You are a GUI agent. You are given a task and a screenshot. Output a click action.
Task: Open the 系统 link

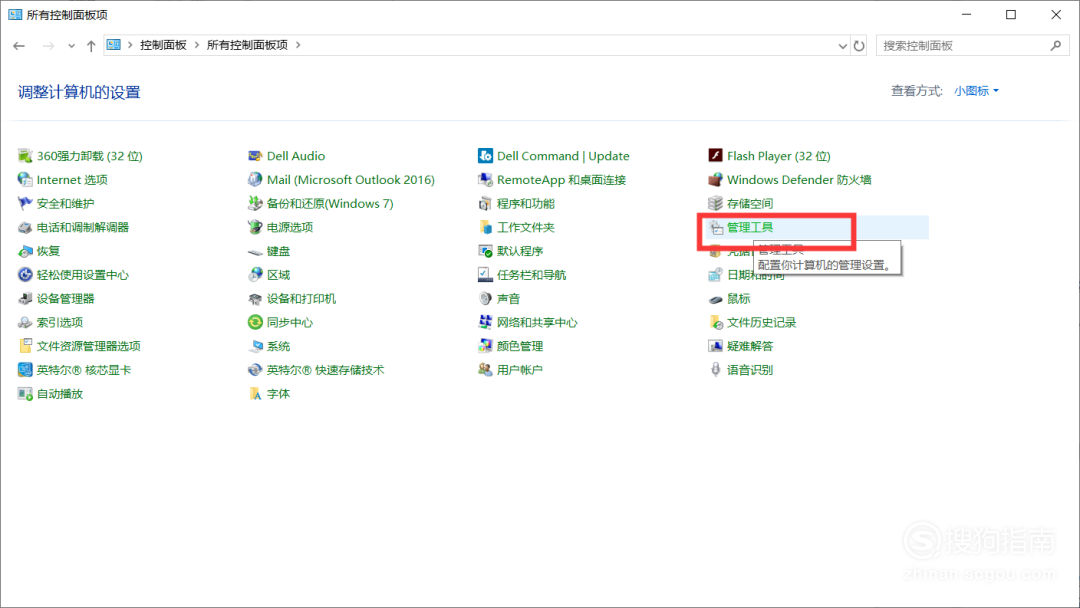(x=278, y=346)
